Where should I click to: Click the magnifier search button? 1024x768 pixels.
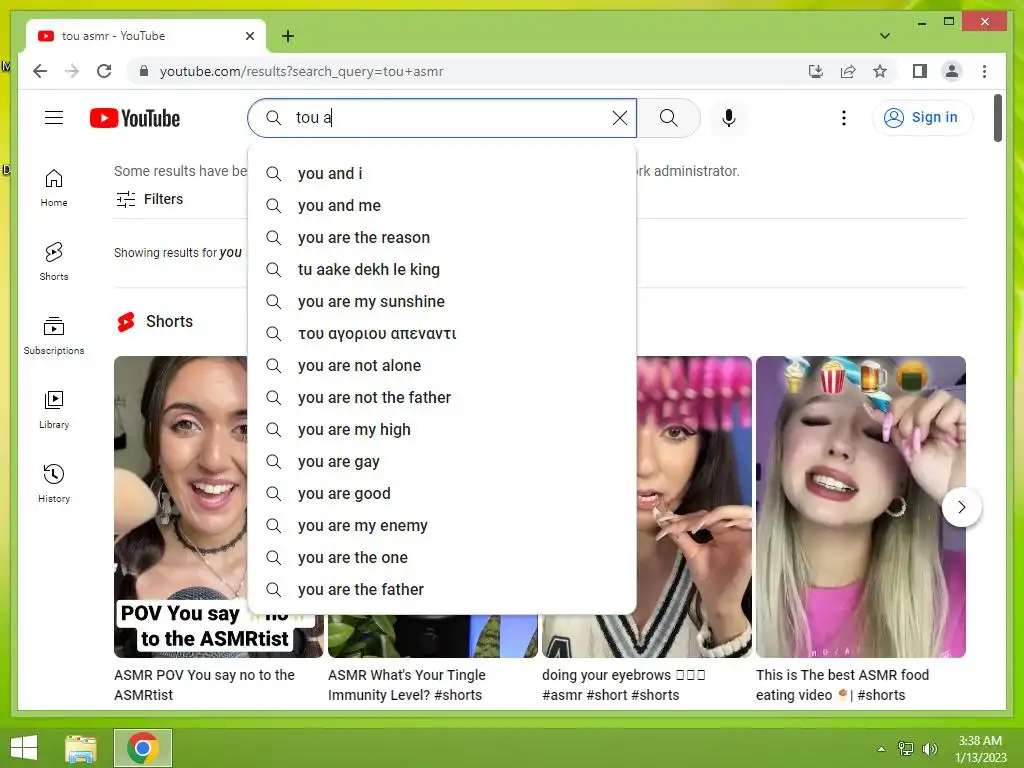click(668, 118)
